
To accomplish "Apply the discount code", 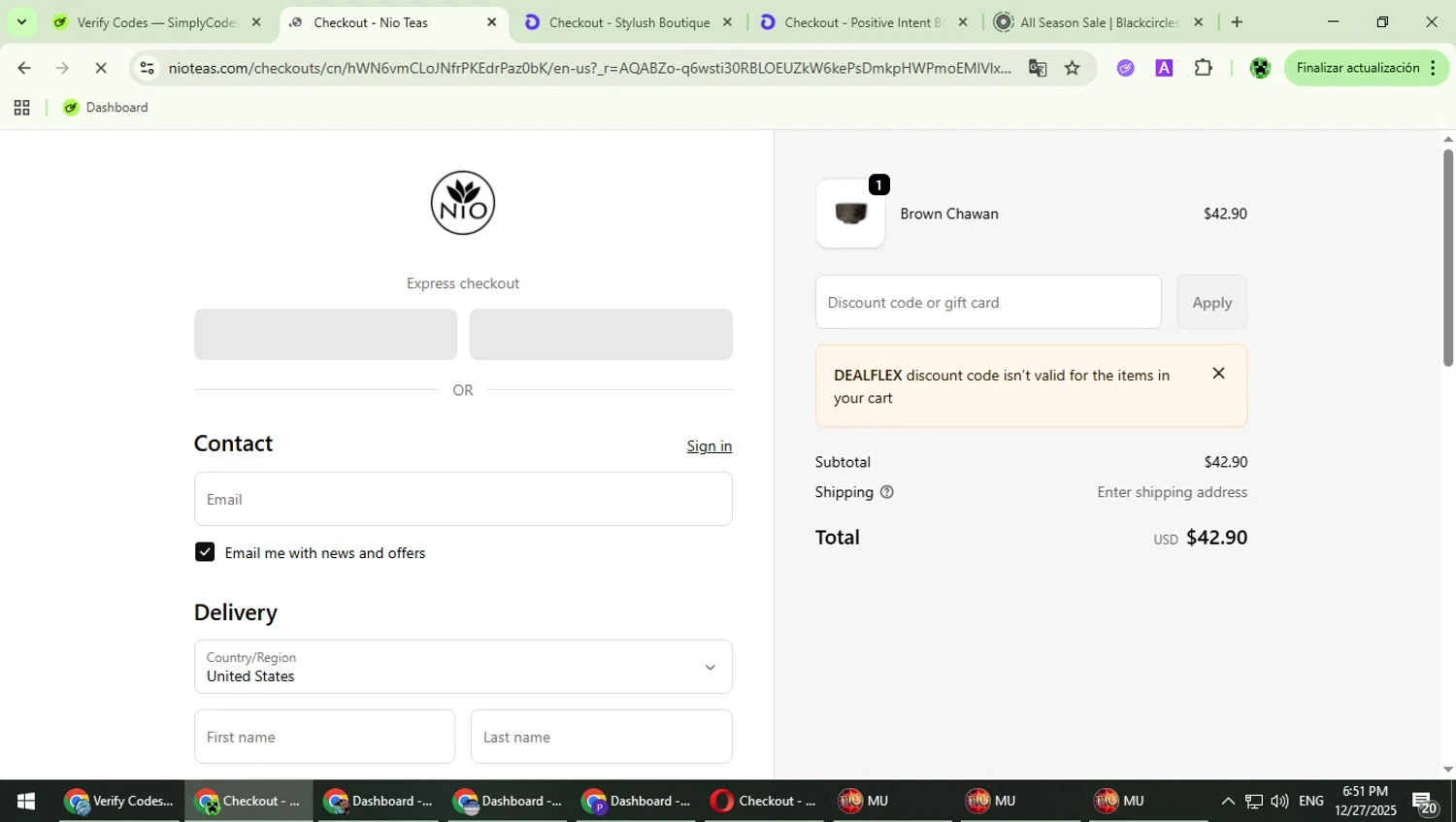I will click(1211, 302).
